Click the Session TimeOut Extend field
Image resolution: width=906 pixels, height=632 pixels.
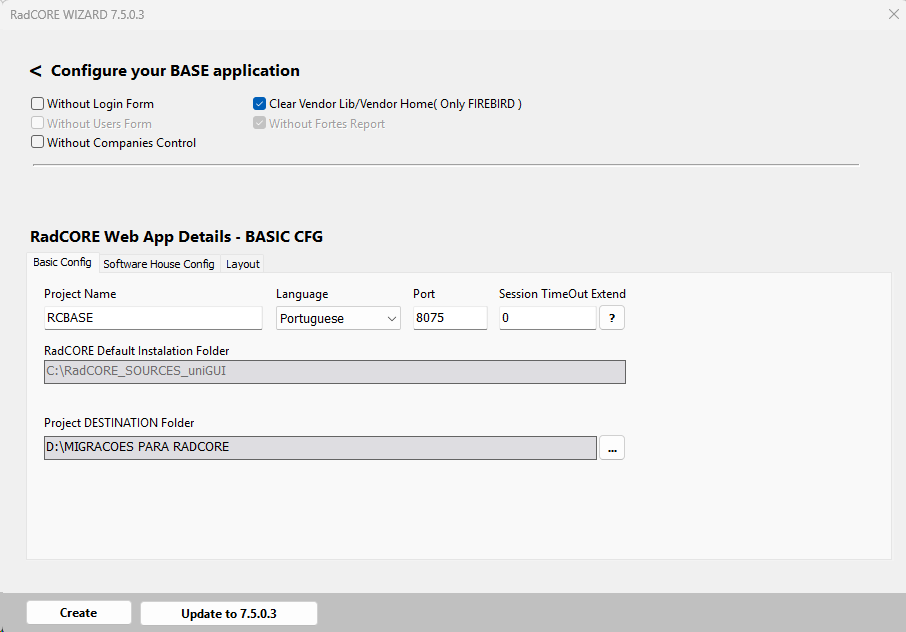(x=547, y=318)
